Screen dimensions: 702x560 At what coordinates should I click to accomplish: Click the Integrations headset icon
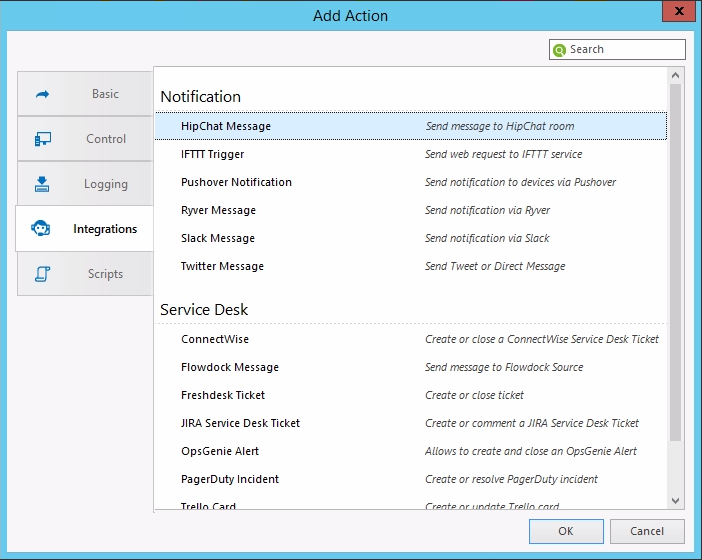point(41,229)
